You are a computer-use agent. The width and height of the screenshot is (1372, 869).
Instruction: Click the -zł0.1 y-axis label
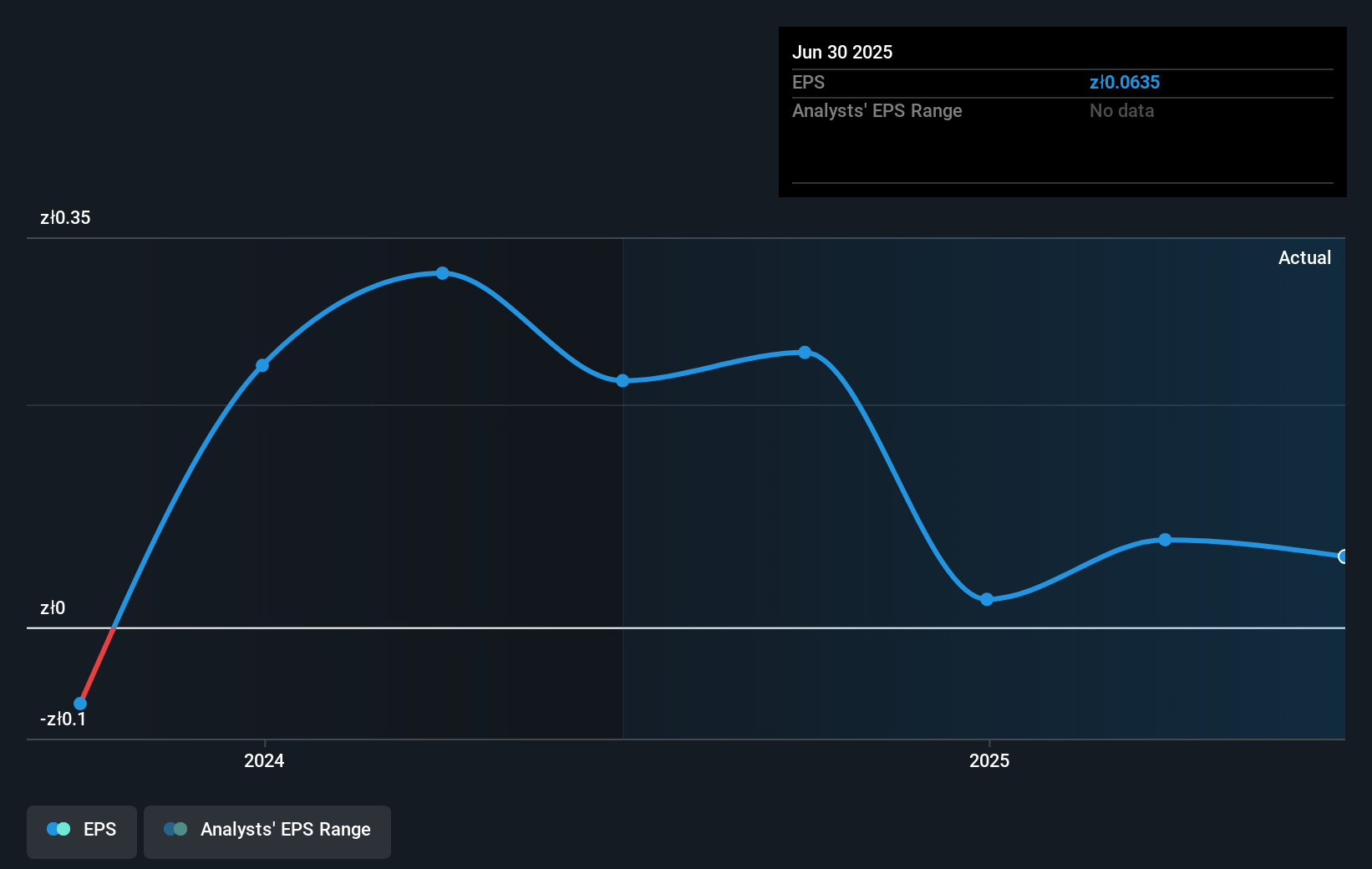coord(63,719)
